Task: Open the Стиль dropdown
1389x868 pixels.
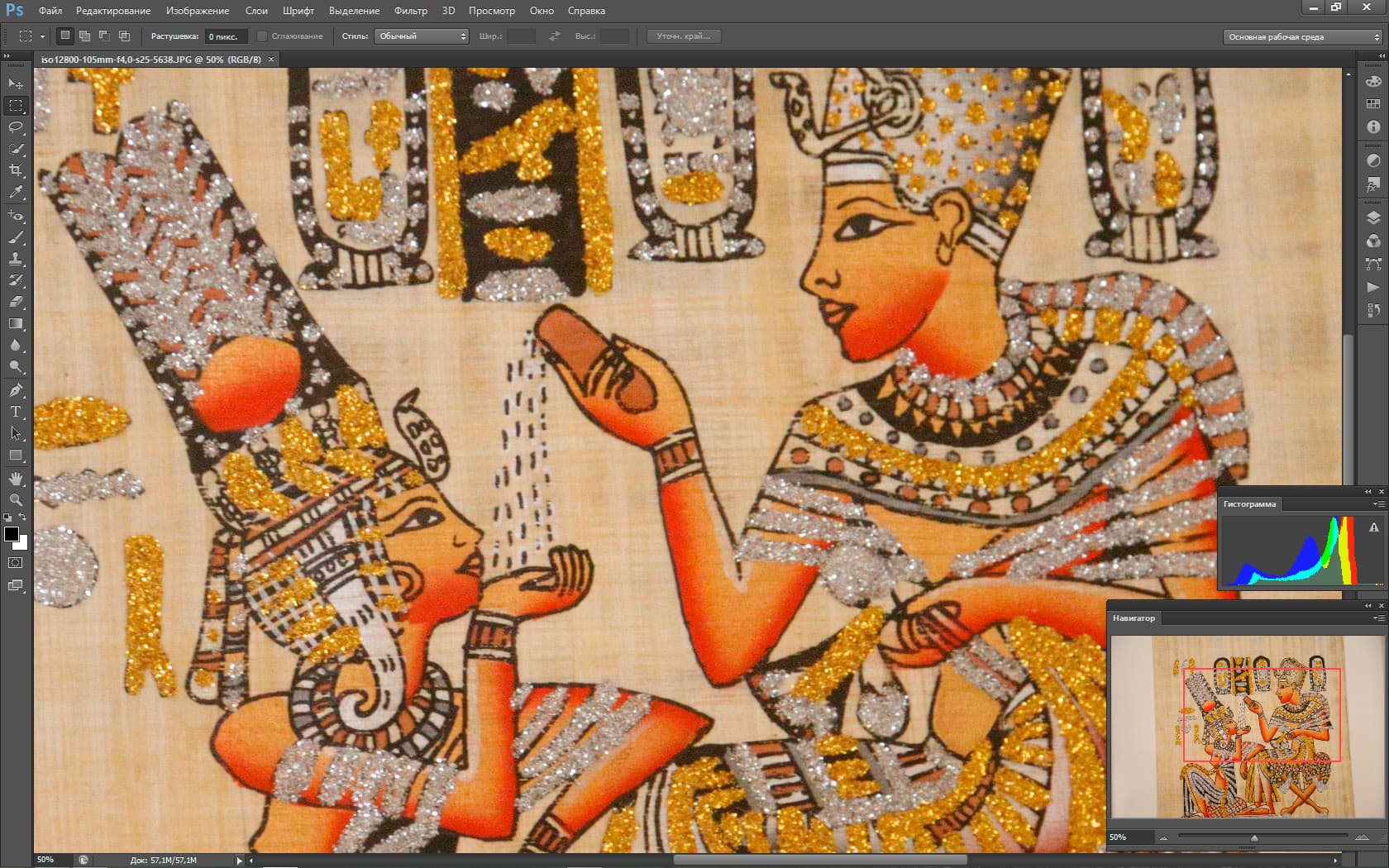Action: tap(422, 36)
